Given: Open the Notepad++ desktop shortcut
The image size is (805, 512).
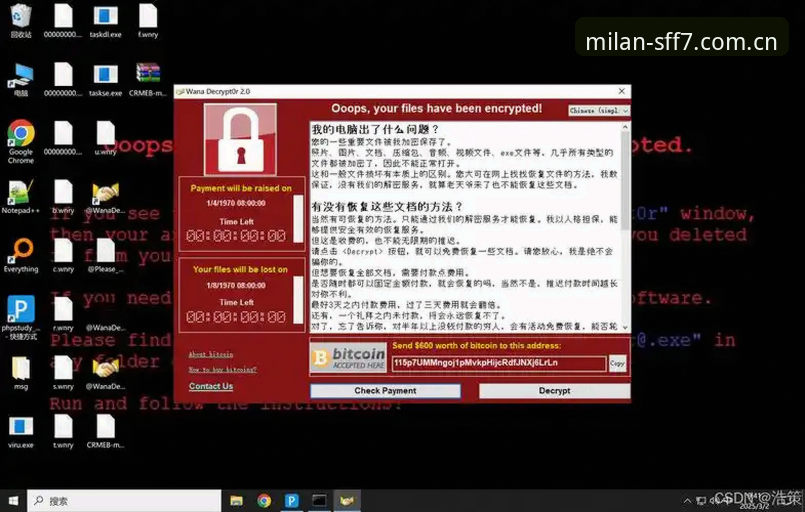Looking at the screenshot, I should coord(21,197).
